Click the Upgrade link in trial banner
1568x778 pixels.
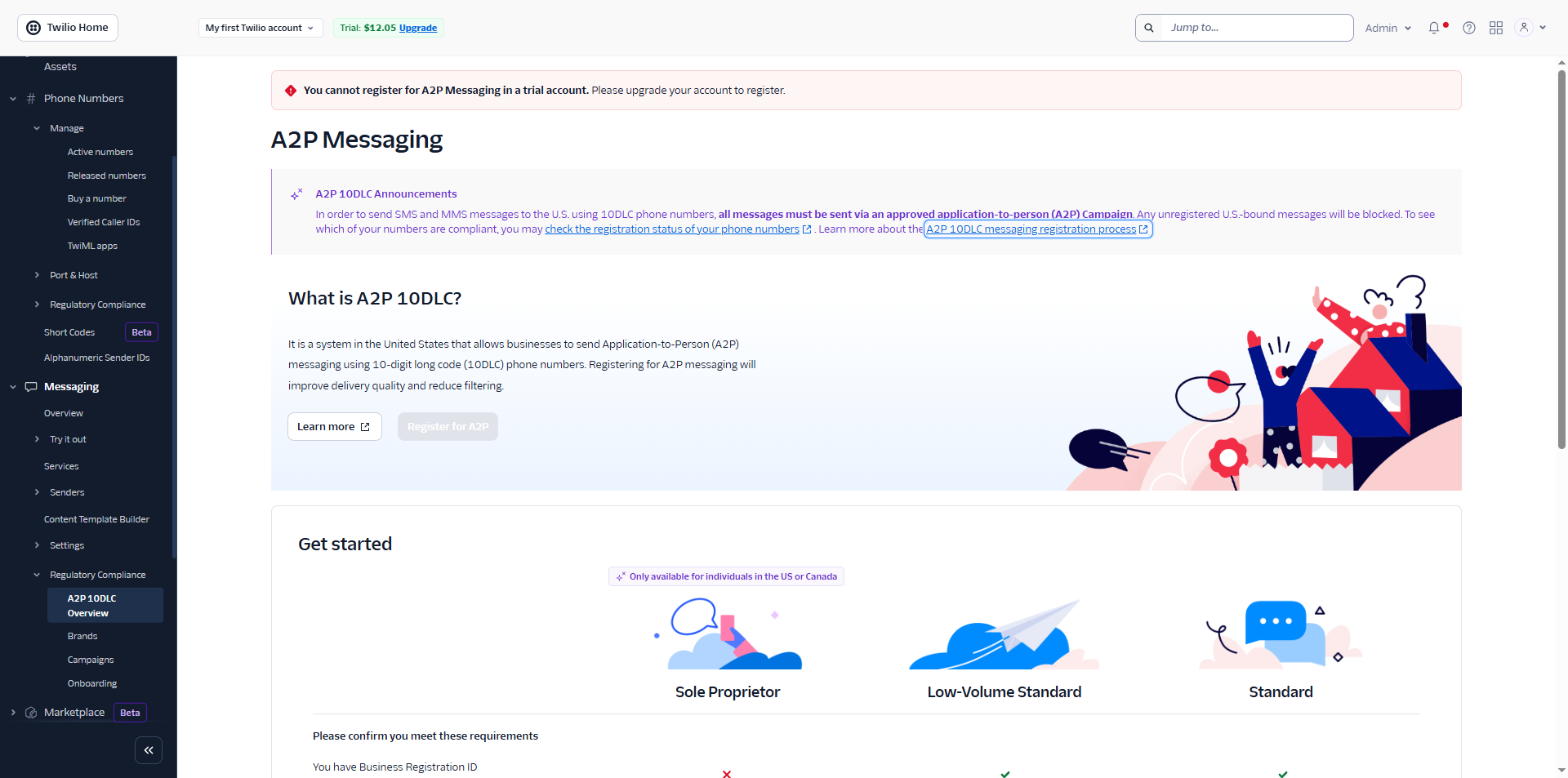click(418, 28)
